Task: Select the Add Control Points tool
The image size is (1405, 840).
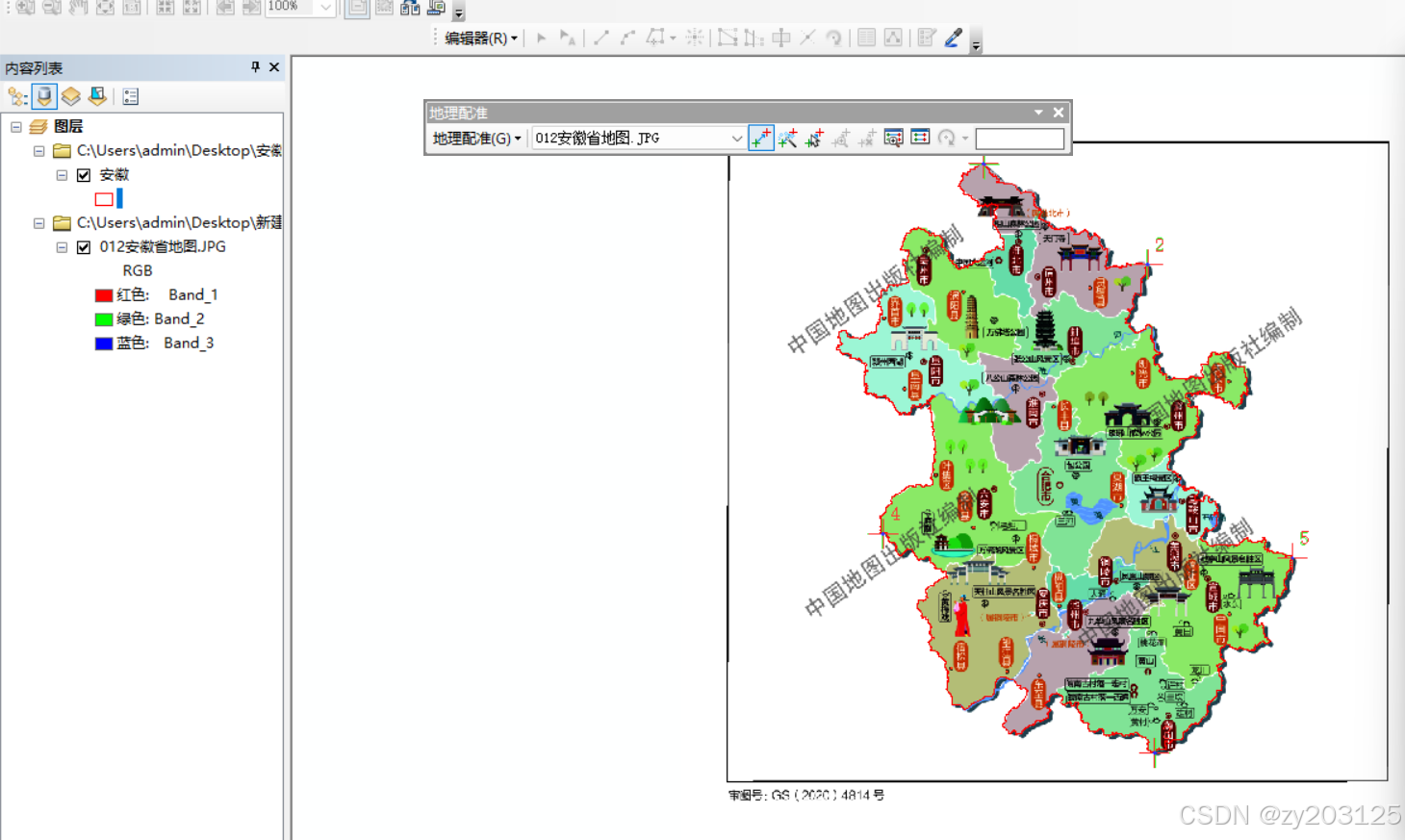Action: click(761, 139)
